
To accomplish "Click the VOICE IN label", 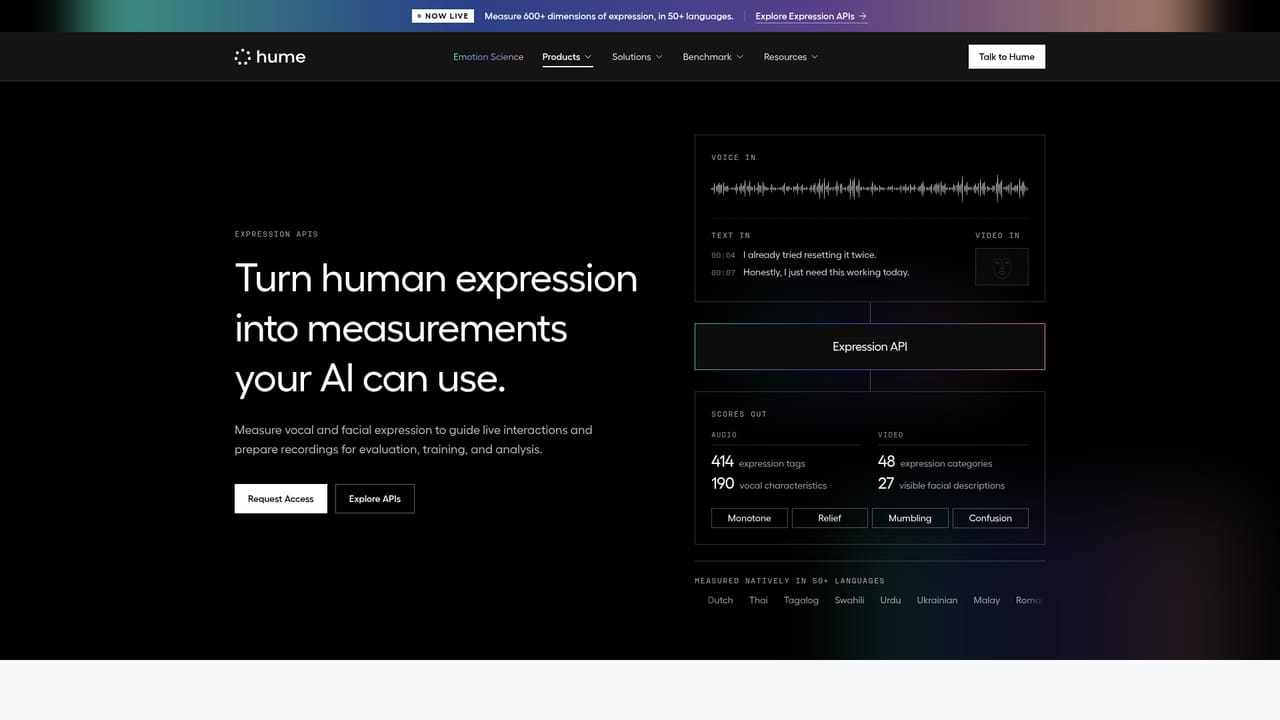I will click(x=733, y=157).
